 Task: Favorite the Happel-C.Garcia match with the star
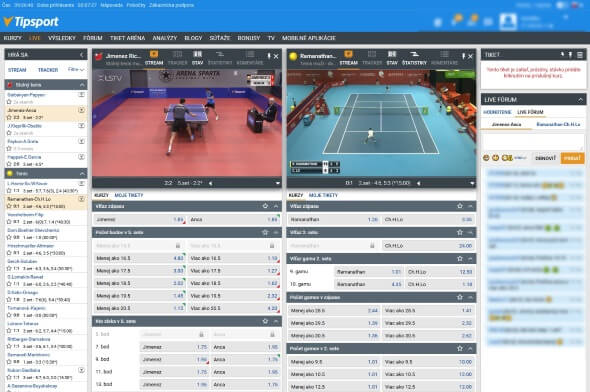tap(9, 164)
